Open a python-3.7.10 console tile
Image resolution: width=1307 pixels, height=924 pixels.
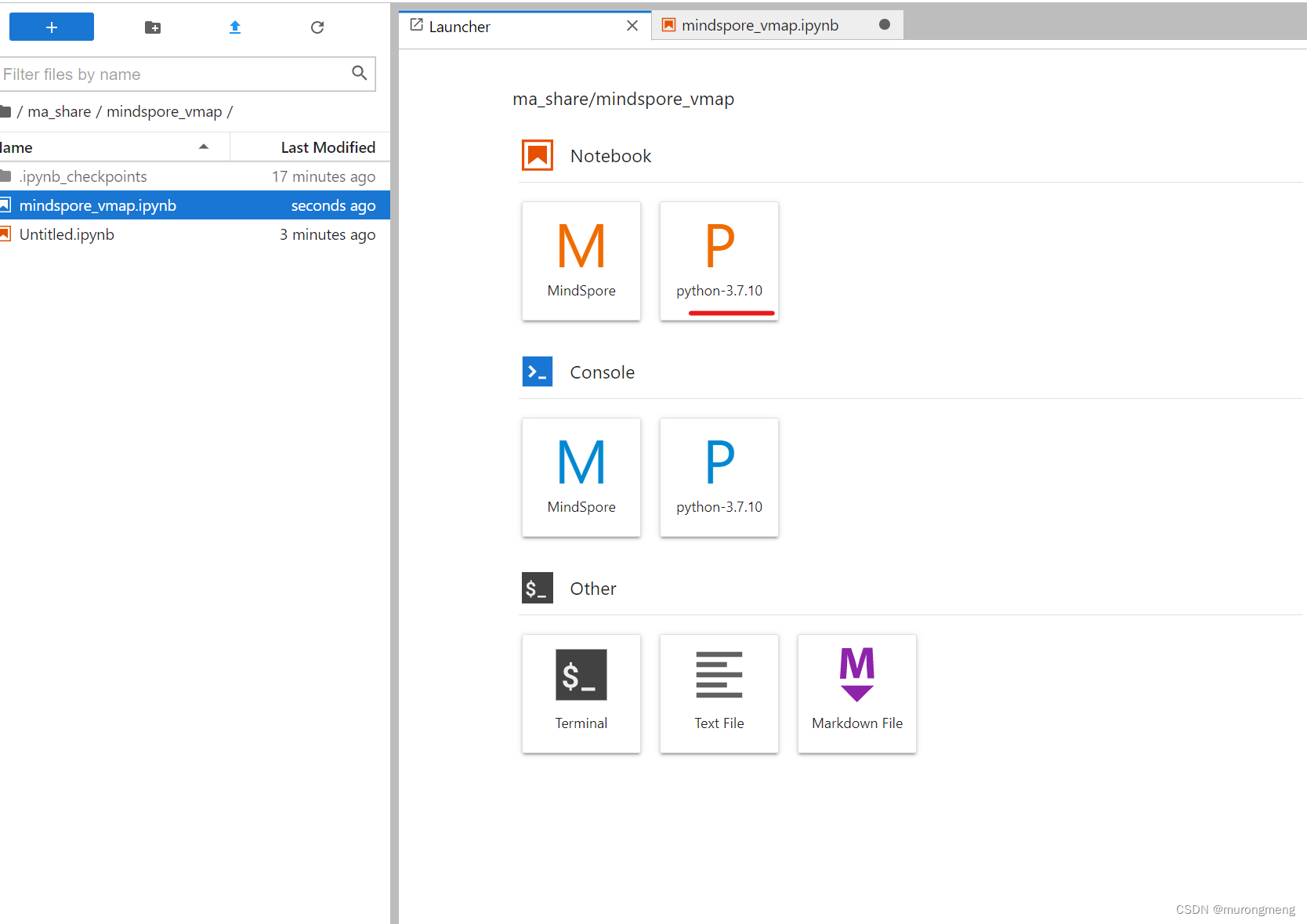(719, 477)
